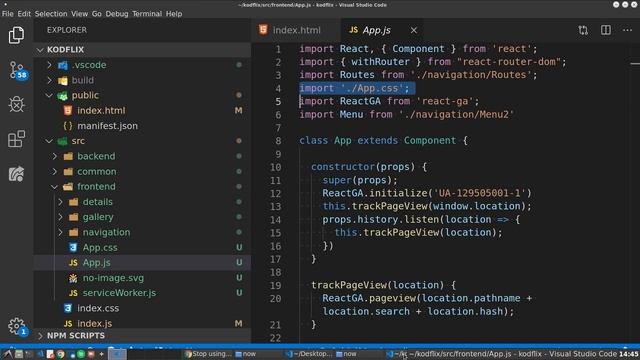Click 'react-router-dom' string on line 2

pos(509,62)
